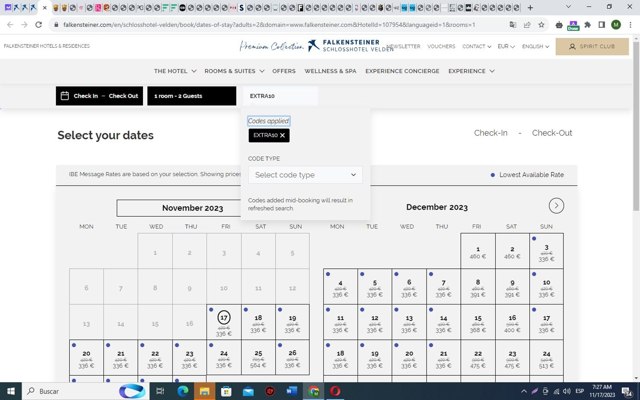This screenshot has height=400, width=640.
Task: Select December 24 at 513 €
Action: click(546, 358)
